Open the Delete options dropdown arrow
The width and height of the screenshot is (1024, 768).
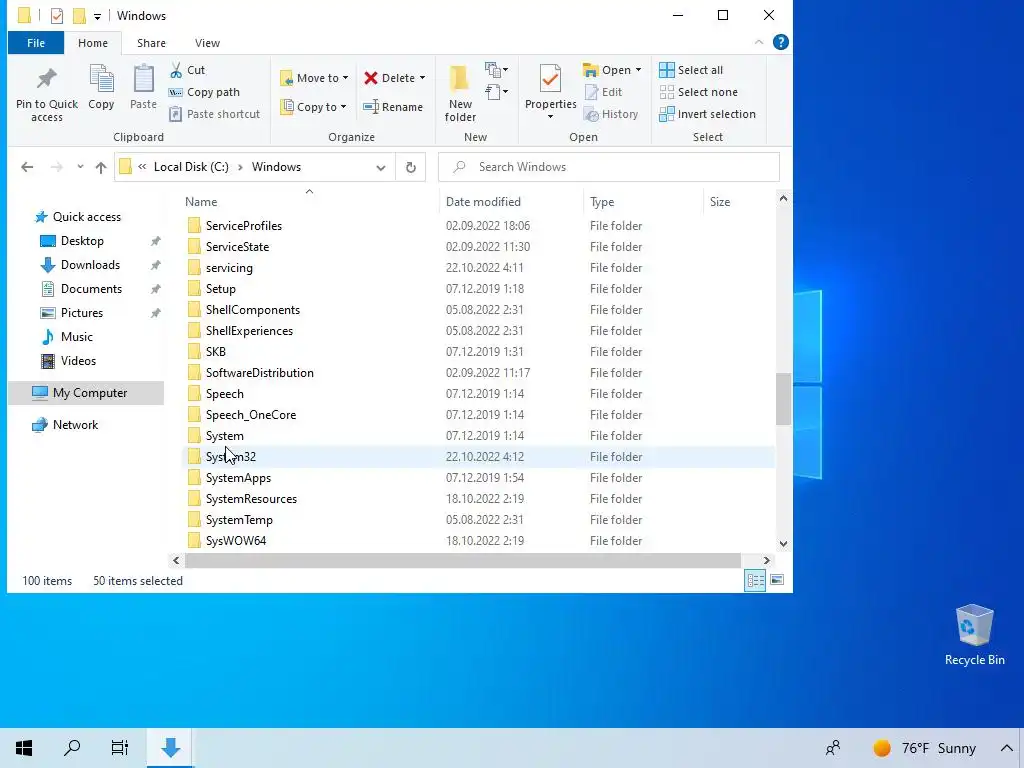pyautogui.click(x=422, y=78)
